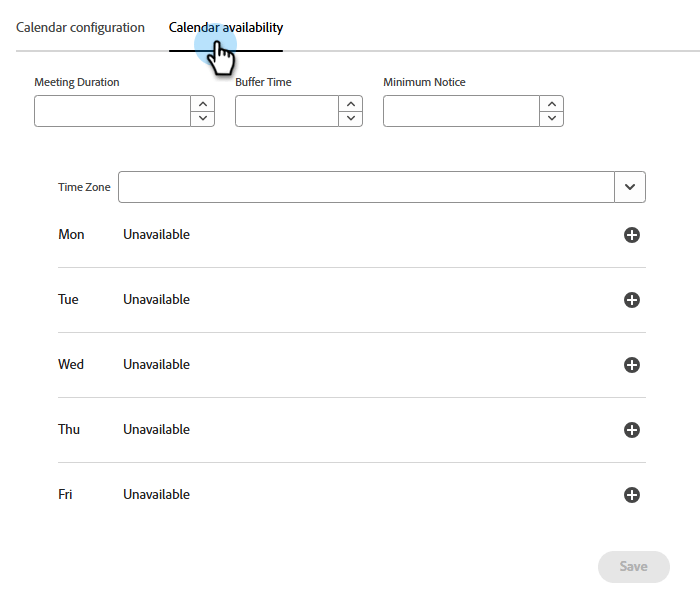This screenshot has height=600, width=700.
Task: Add availability slot for Thursday
Action: (x=631, y=430)
